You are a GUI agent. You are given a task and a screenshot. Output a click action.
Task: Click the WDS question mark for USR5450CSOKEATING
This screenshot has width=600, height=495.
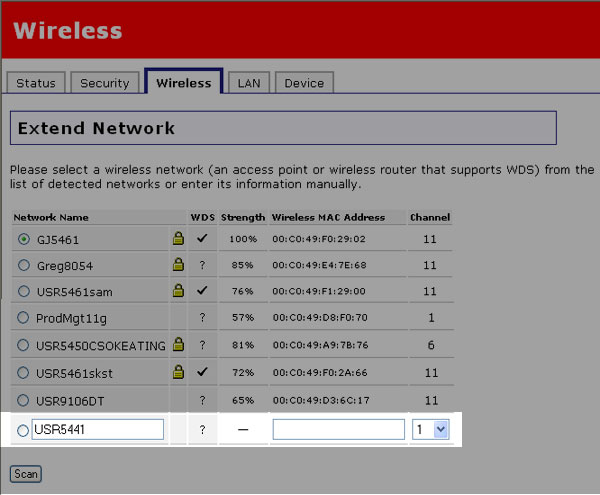point(202,345)
